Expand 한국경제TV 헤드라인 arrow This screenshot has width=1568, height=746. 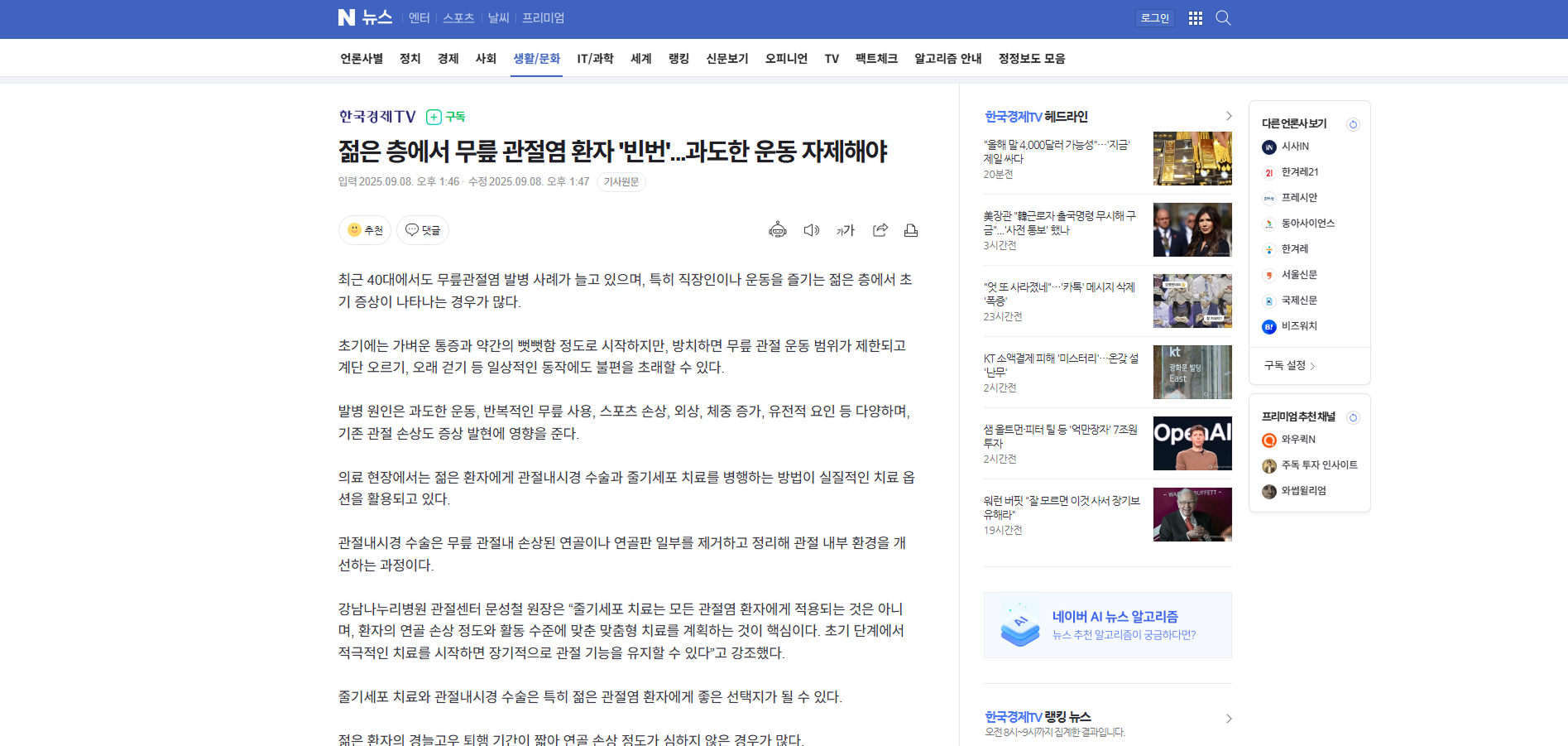point(1228,117)
